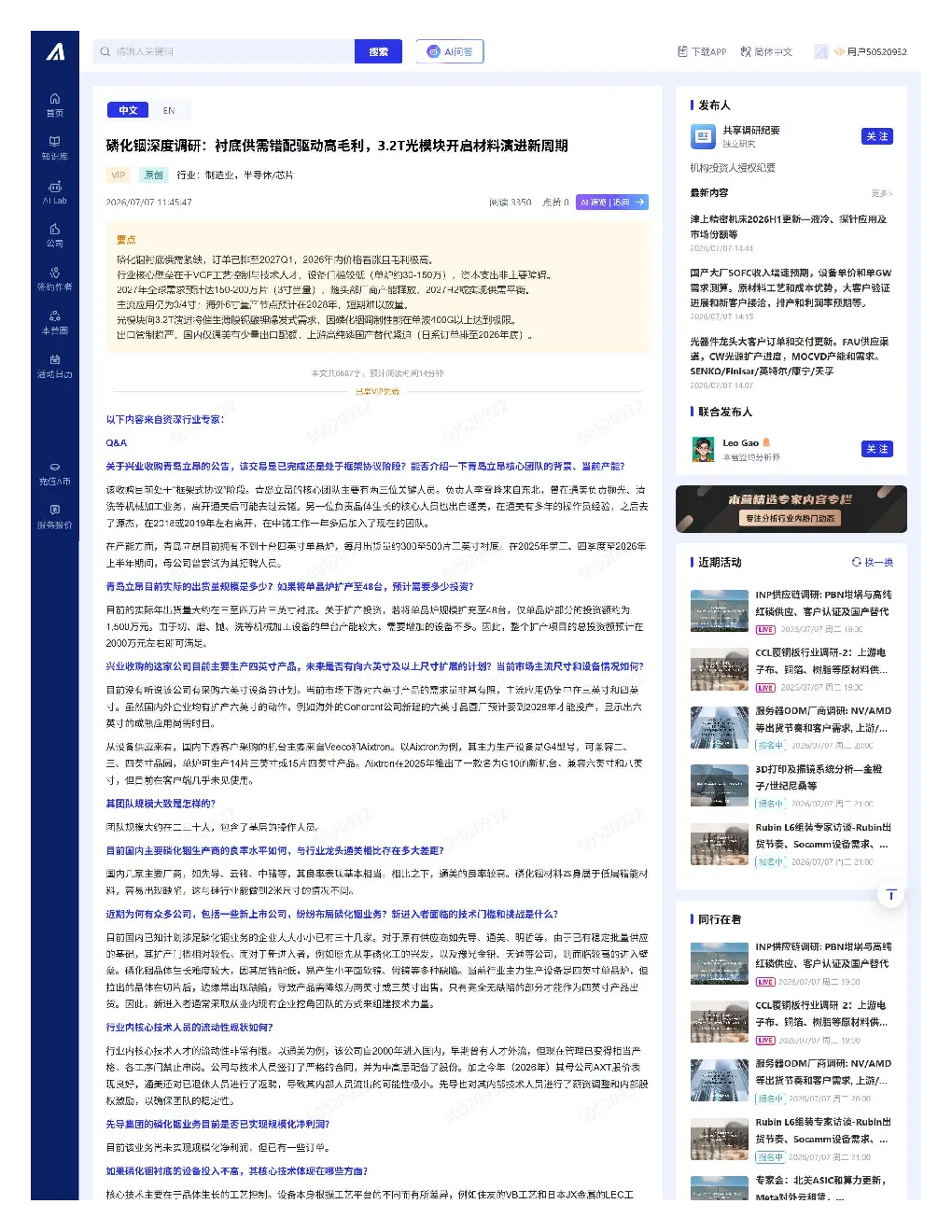The height and width of the screenshot is (1232, 952).
Task: Open the 国产大厂SOFC收入增速预期 article link
Action: click(x=791, y=287)
